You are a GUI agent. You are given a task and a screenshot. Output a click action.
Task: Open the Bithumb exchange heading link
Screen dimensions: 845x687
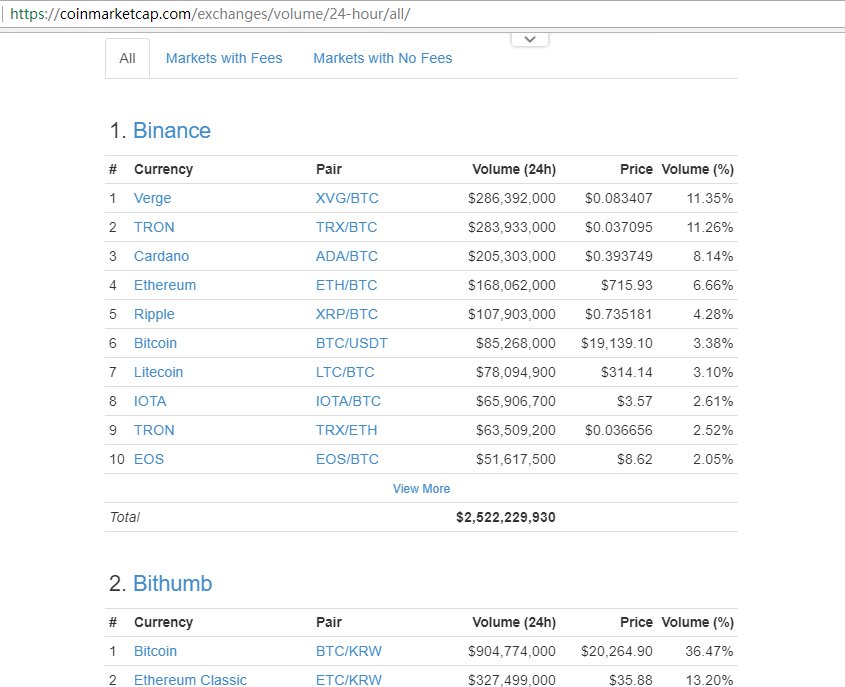(172, 584)
